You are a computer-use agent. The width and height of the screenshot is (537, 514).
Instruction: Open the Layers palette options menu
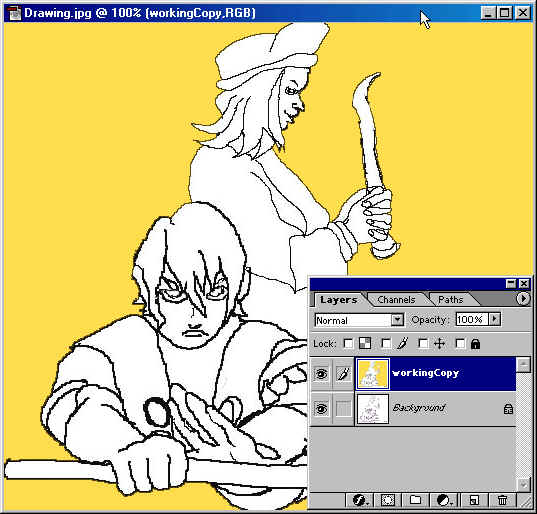pos(523,299)
